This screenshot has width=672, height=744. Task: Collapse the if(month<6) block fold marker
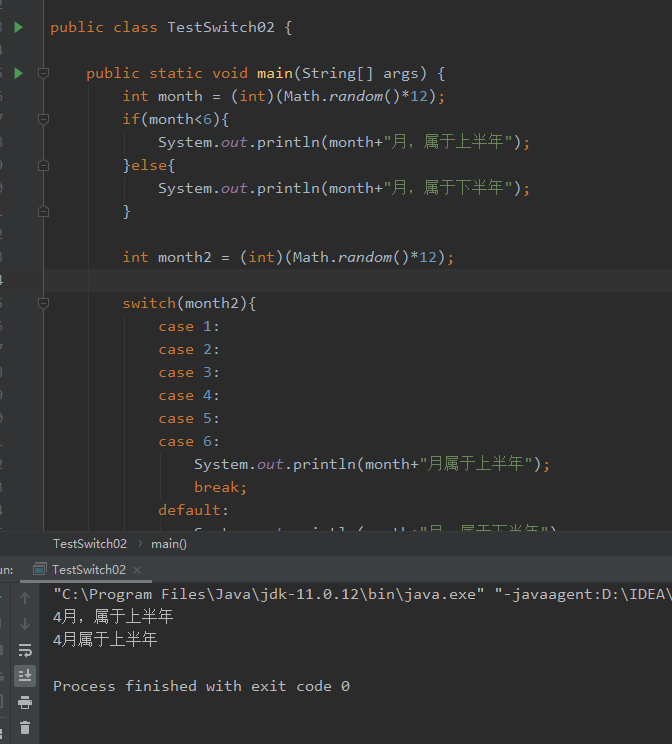pos(43,120)
